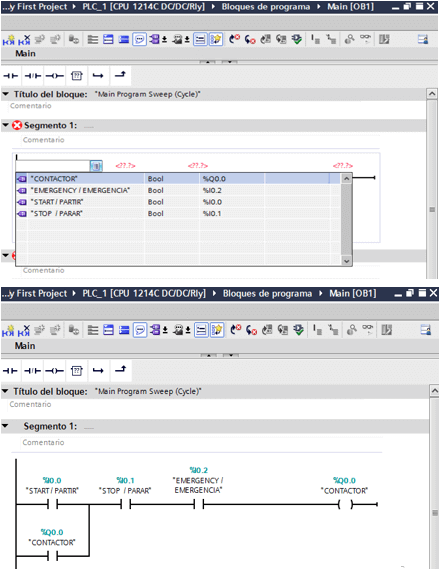Pick the "STOP / PARAR" tag row
This screenshot has height=569, width=440.
(178, 213)
